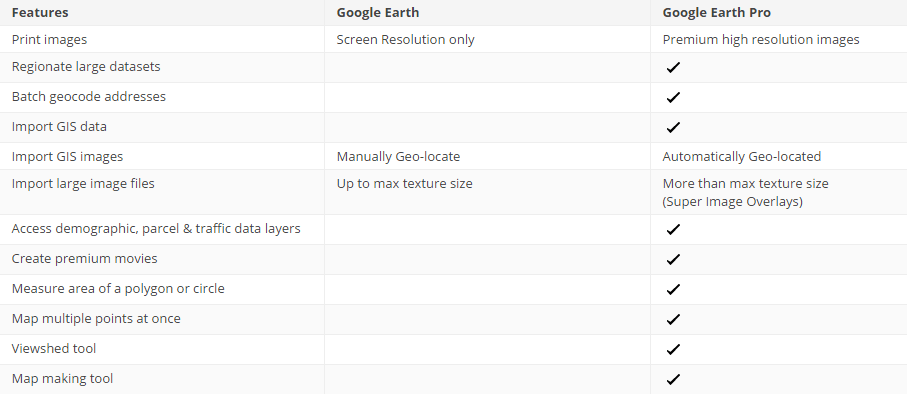The image size is (907, 394).
Task: Click the Map making tool checkmark
Action: [672, 380]
